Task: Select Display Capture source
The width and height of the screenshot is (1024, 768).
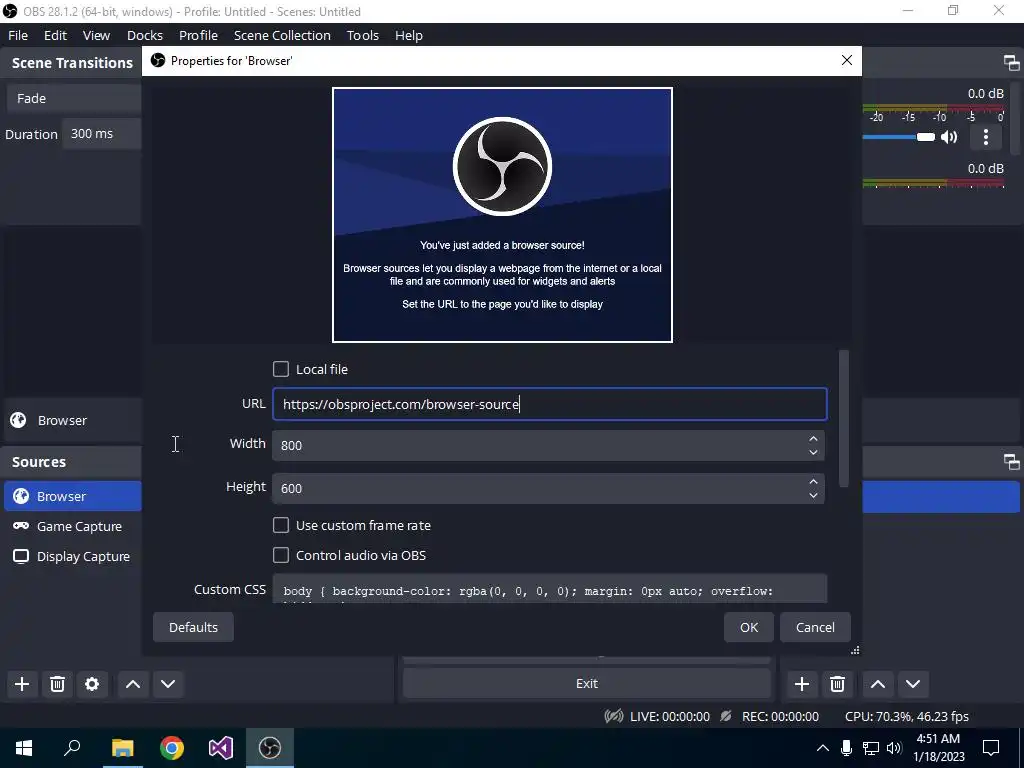Action: coord(72,556)
